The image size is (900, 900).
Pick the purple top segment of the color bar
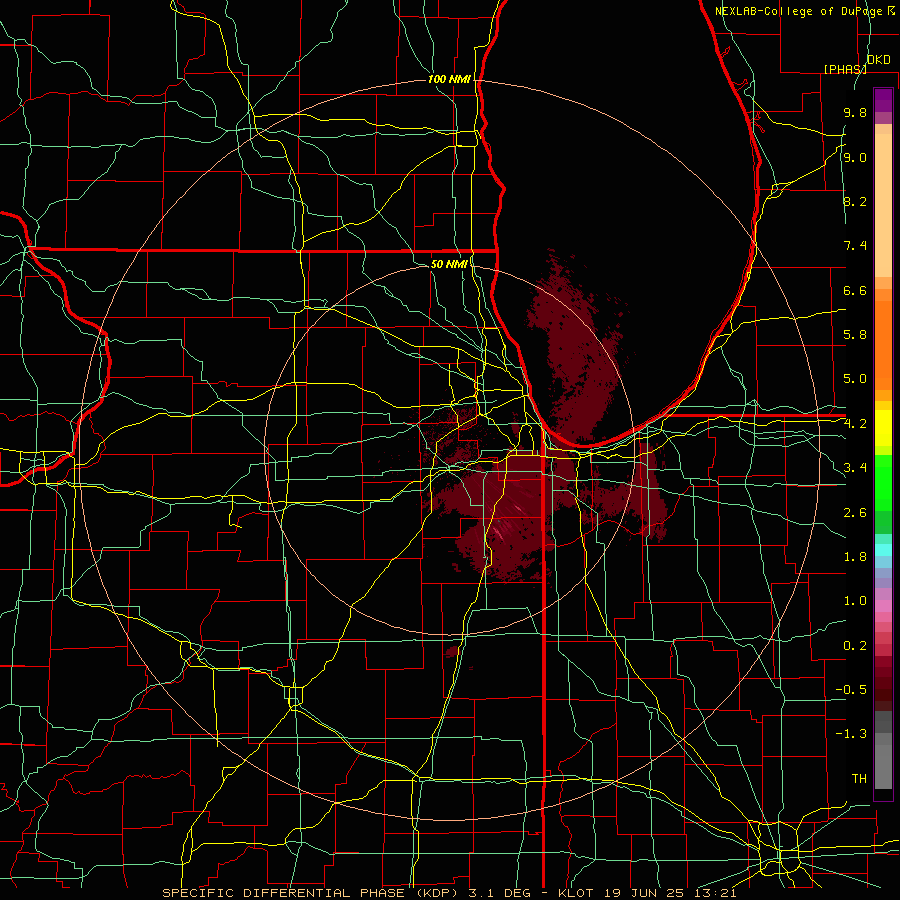(x=883, y=100)
